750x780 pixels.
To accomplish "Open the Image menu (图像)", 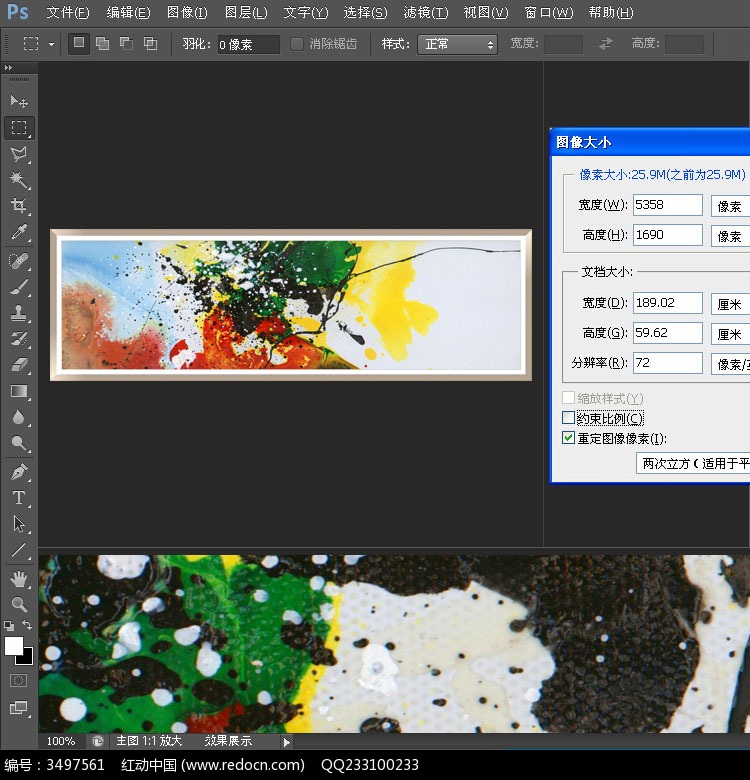I will point(187,12).
